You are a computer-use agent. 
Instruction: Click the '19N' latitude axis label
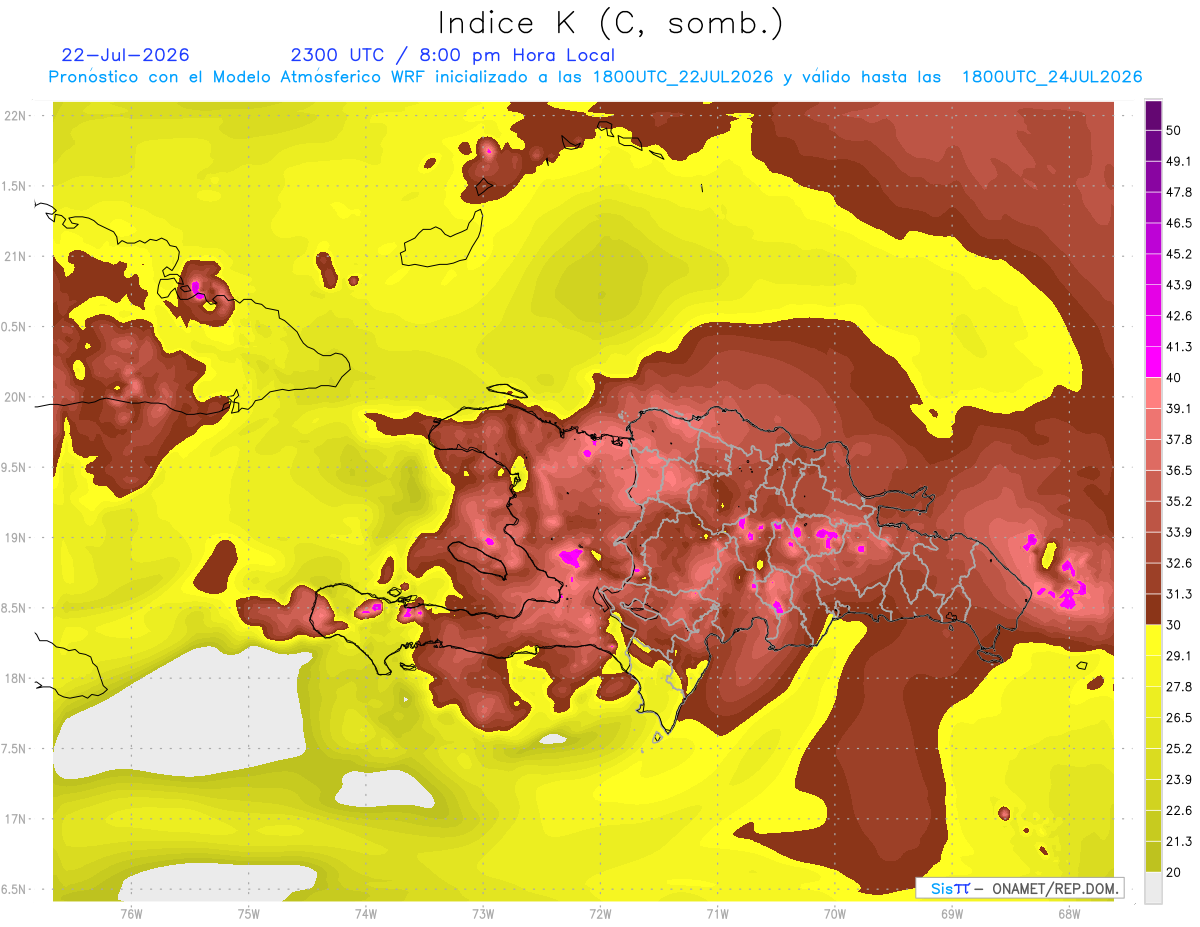[x=15, y=538]
